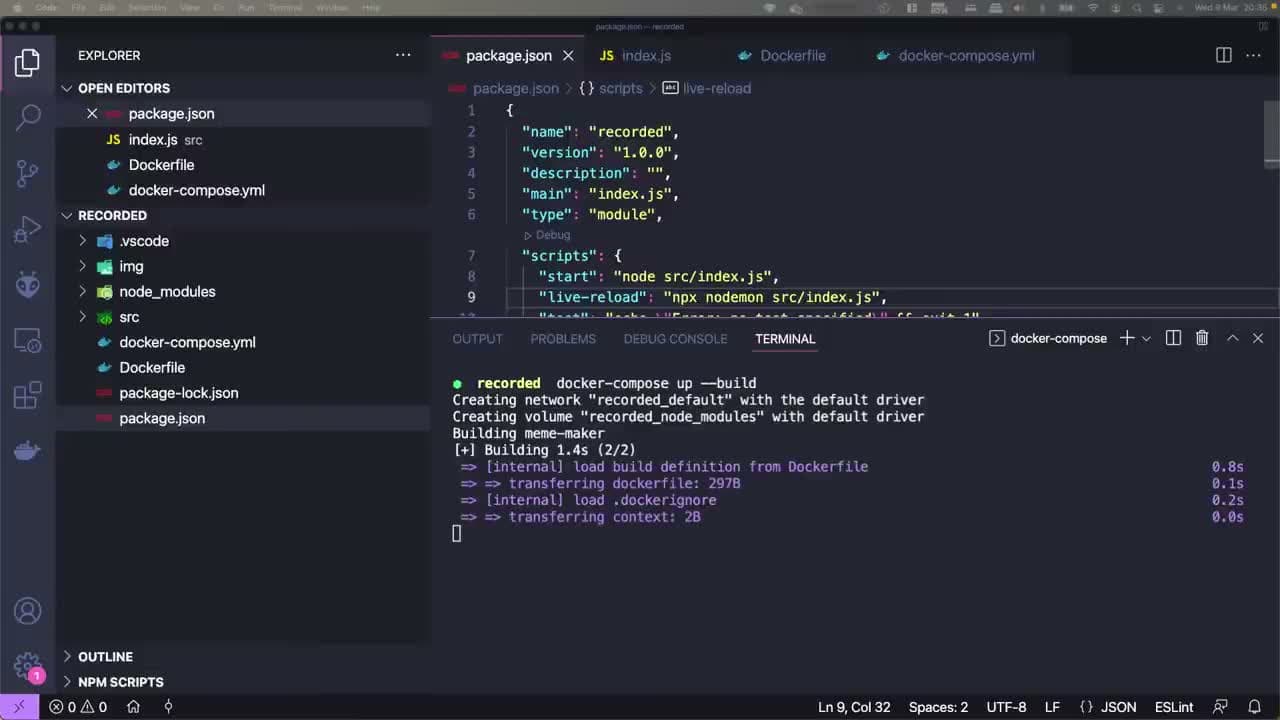This screenshot has height=720, width=1280.
Task: Open the DEBUG CONSOLE panel tab
Action: point(675,338)
